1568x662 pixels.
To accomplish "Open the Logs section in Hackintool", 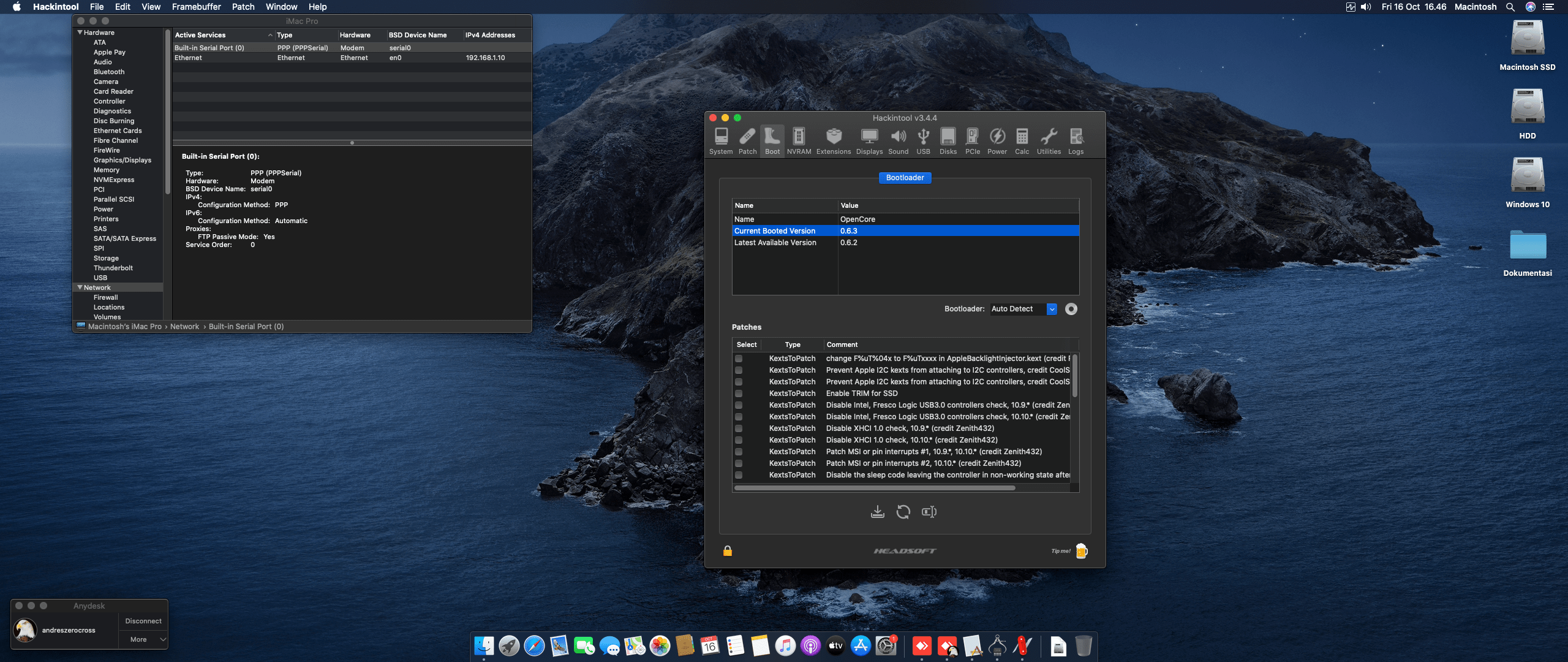I will 1076,142.
